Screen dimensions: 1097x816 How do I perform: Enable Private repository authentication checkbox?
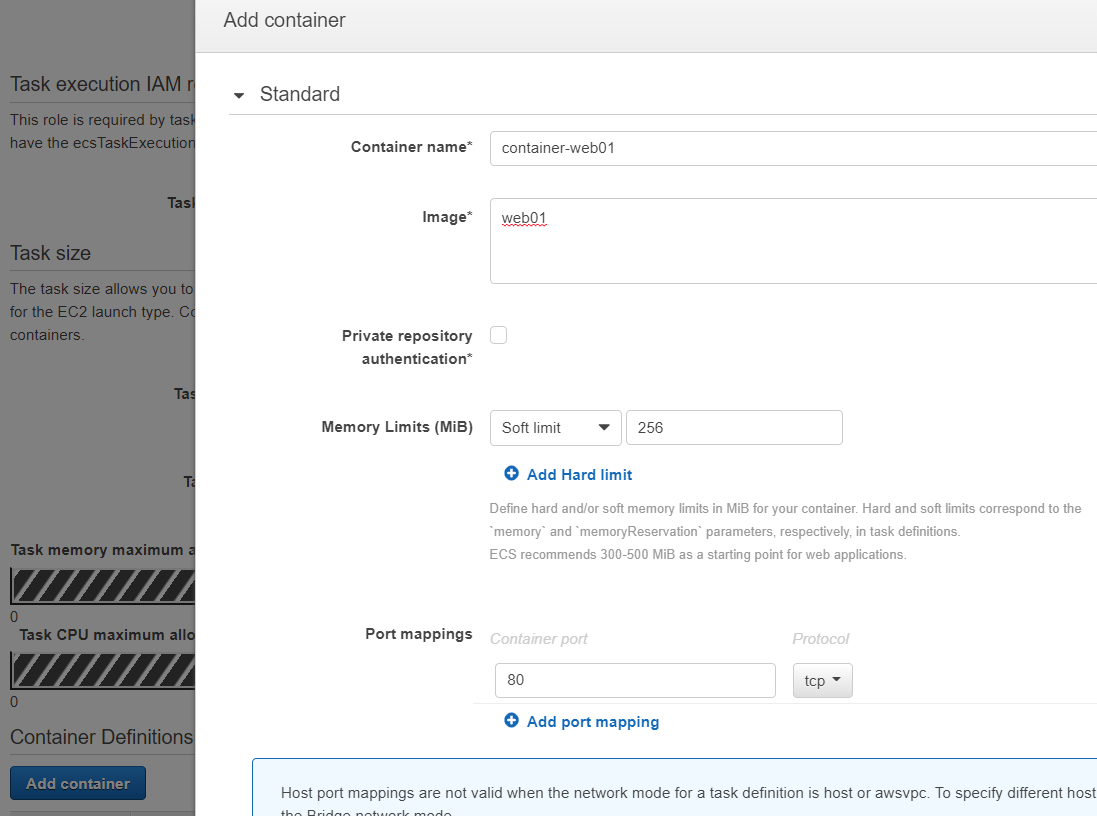point(498,335)
